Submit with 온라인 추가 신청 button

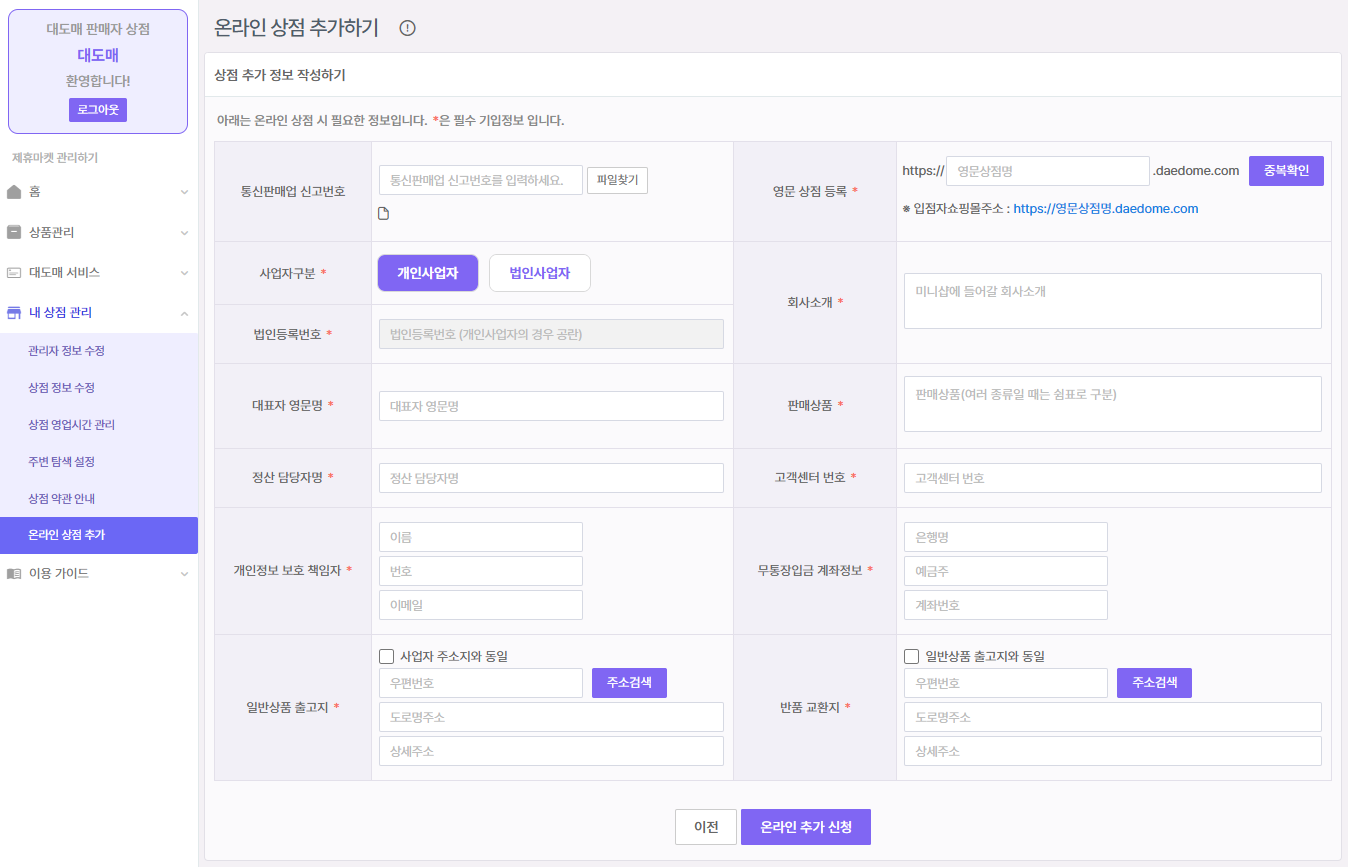pyautogui.click(x=805, y=827)
